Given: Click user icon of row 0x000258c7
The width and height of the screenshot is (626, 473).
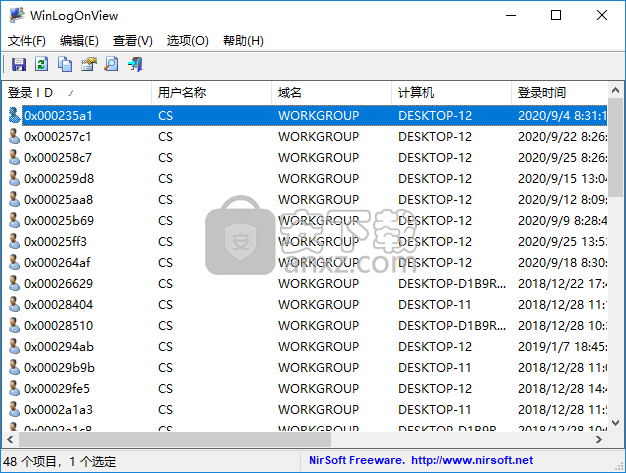Looking at the screenshot, I should [14, 158].
